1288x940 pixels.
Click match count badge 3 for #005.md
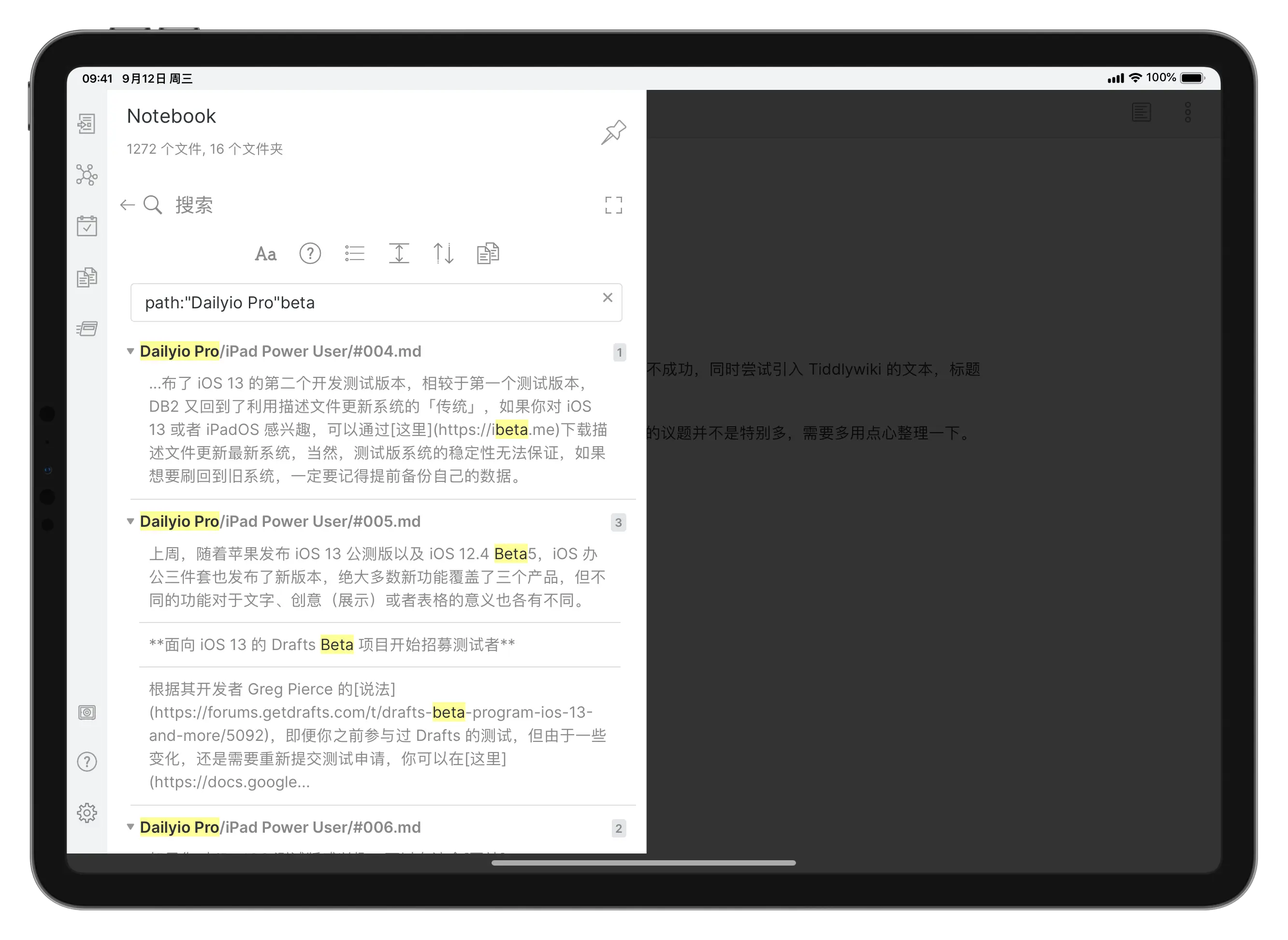(x=619, y=522)
